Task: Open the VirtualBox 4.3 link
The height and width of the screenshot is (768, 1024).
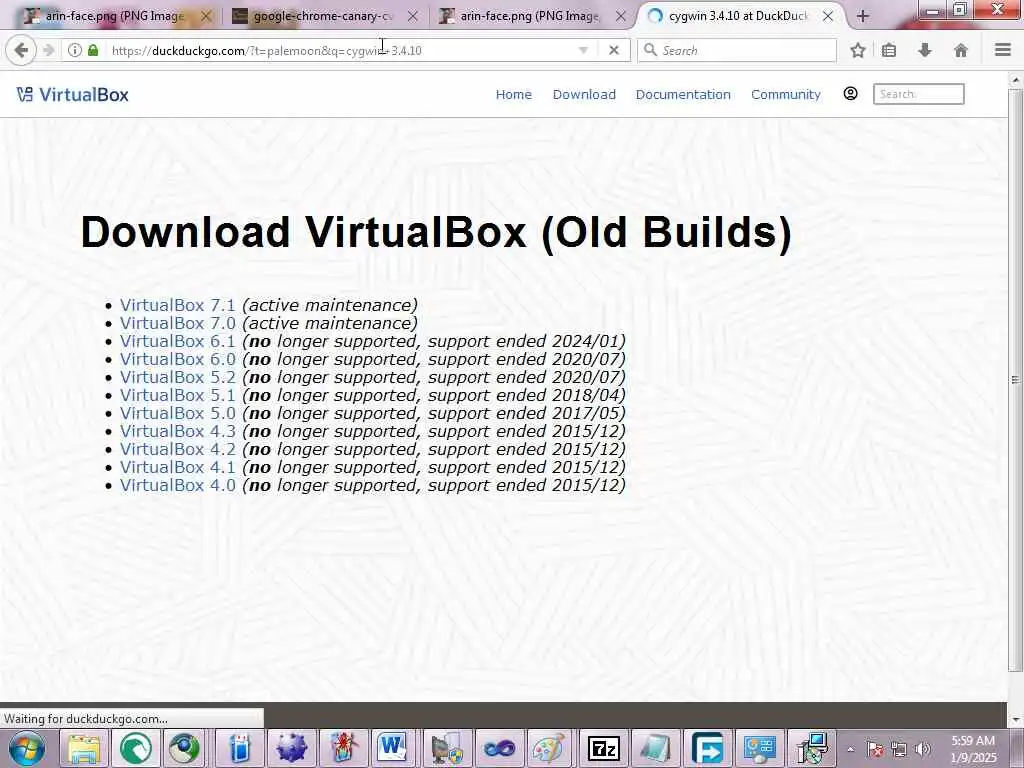Action: click(177, 431)
